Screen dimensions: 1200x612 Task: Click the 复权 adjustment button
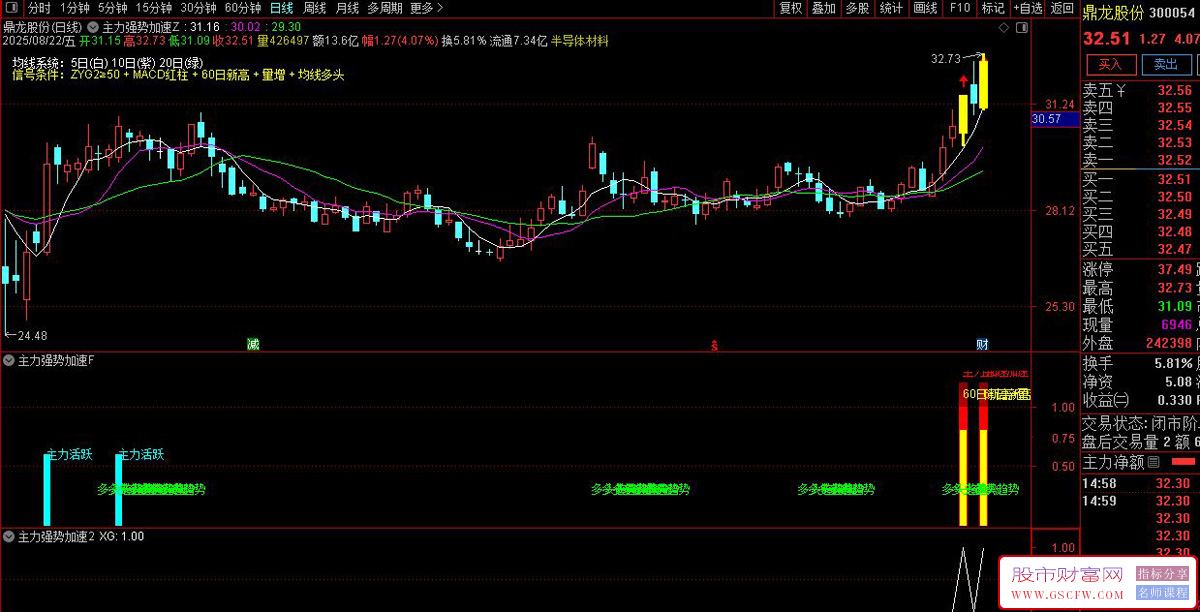790,8
